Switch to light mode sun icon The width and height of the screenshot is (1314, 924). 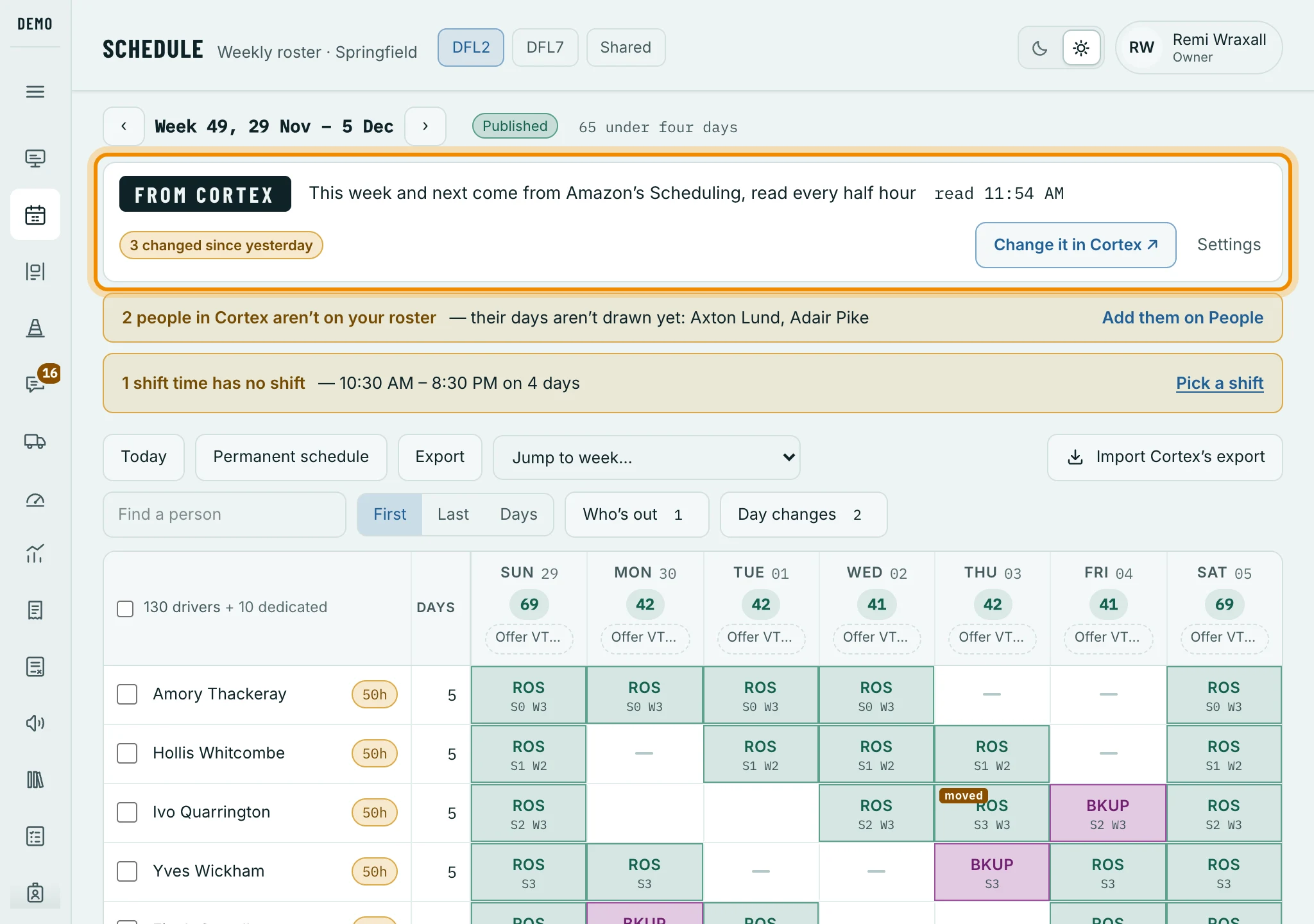(x=1081, y=48)
